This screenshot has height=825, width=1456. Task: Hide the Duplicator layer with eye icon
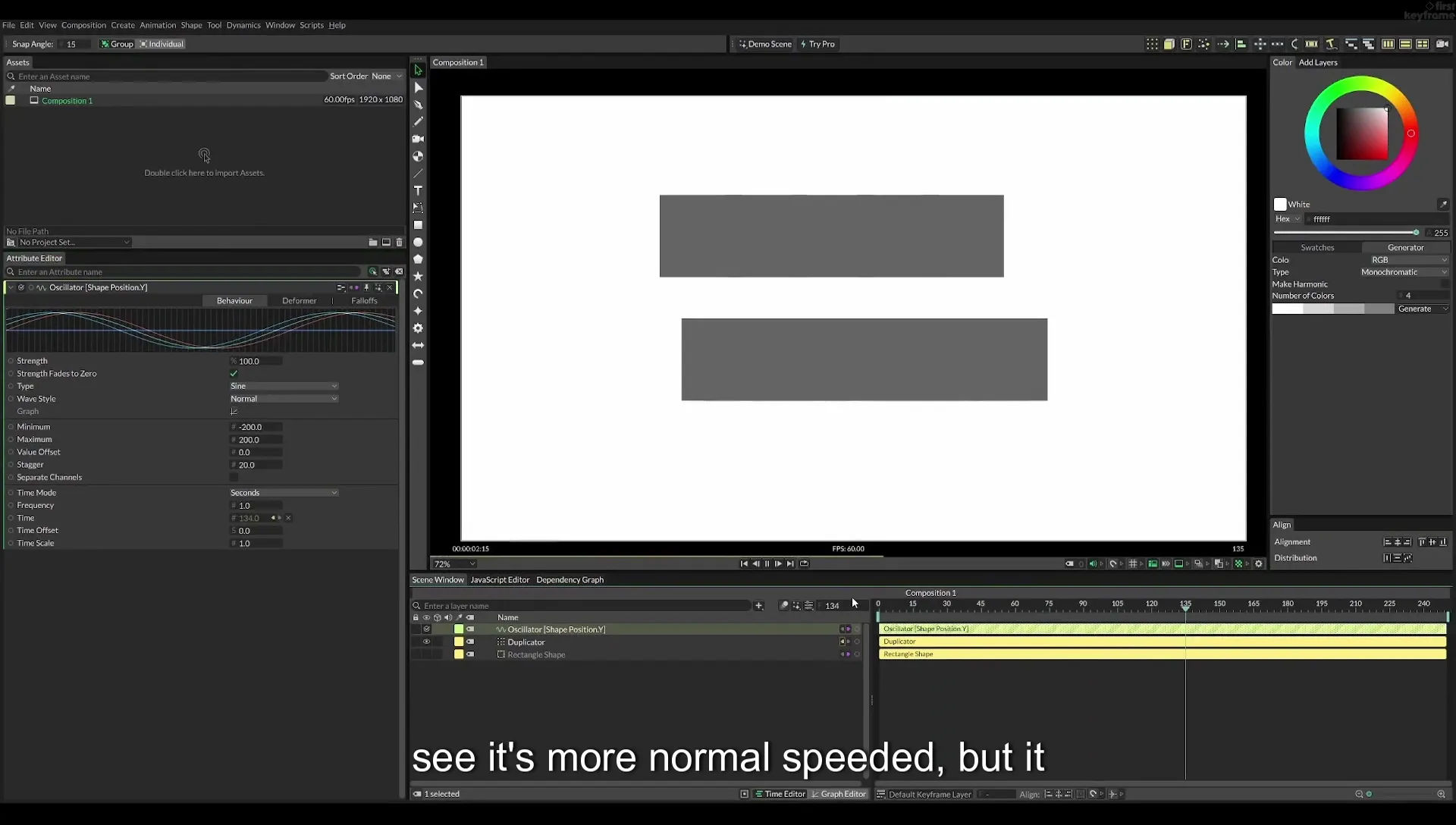click(426, 642)
